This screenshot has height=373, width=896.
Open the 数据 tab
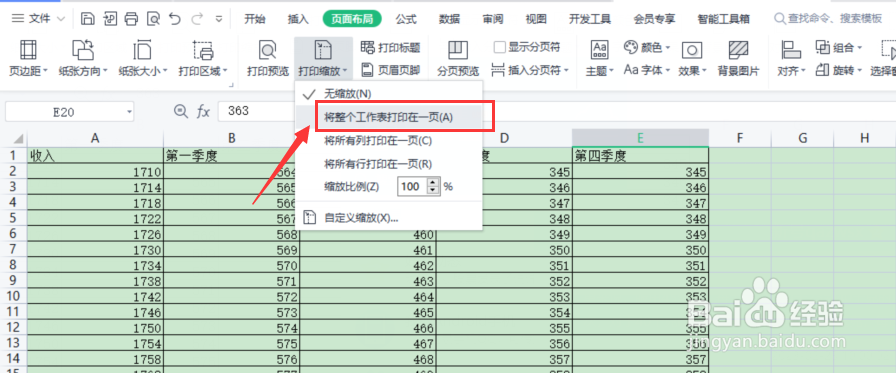pos(449,19)
